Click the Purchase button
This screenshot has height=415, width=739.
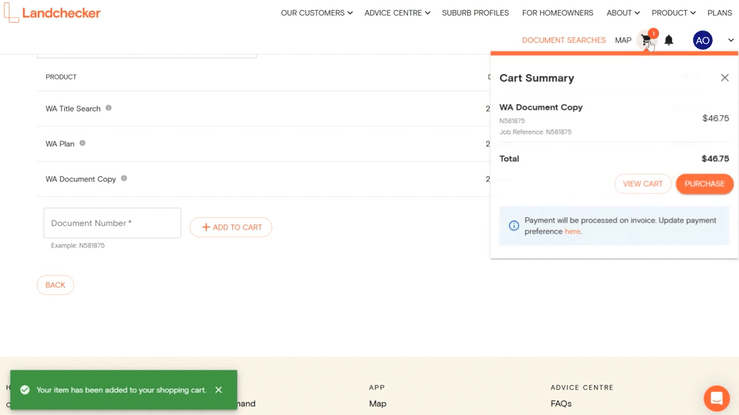(x=705, y=184)
